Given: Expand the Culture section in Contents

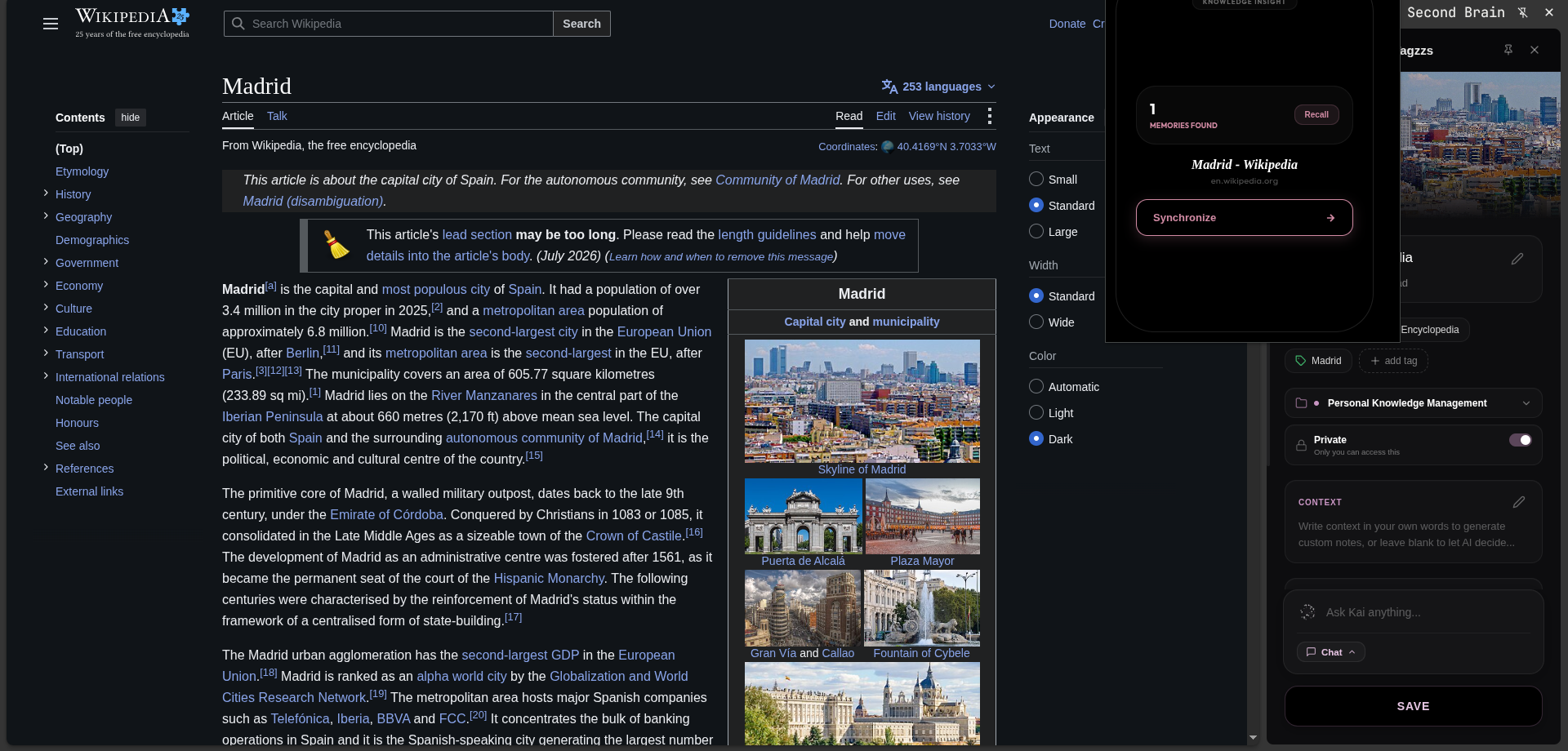Looking at the screenshot, I should tap(46, 308).
